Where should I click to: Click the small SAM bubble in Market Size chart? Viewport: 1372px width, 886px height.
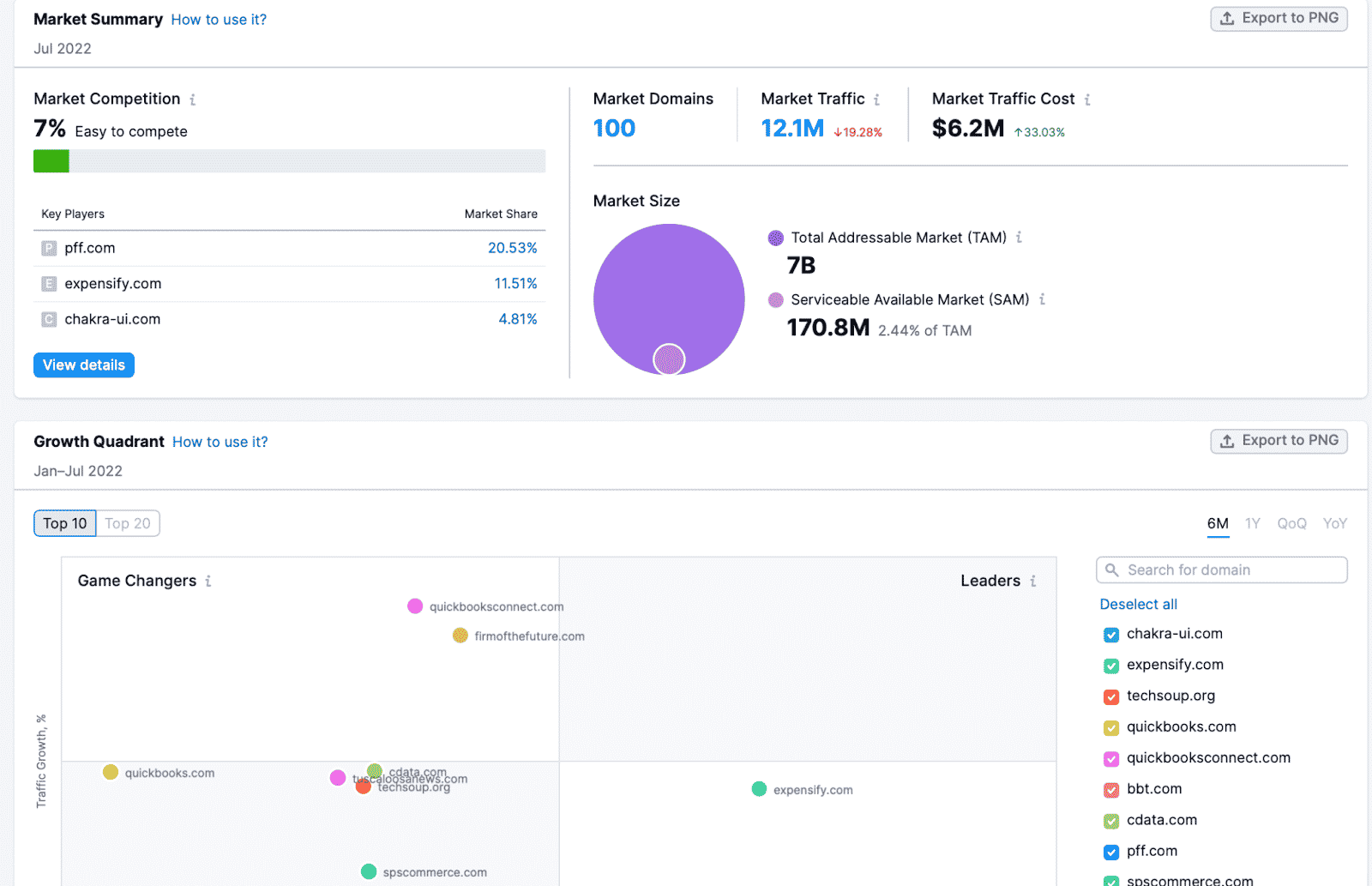669,359
